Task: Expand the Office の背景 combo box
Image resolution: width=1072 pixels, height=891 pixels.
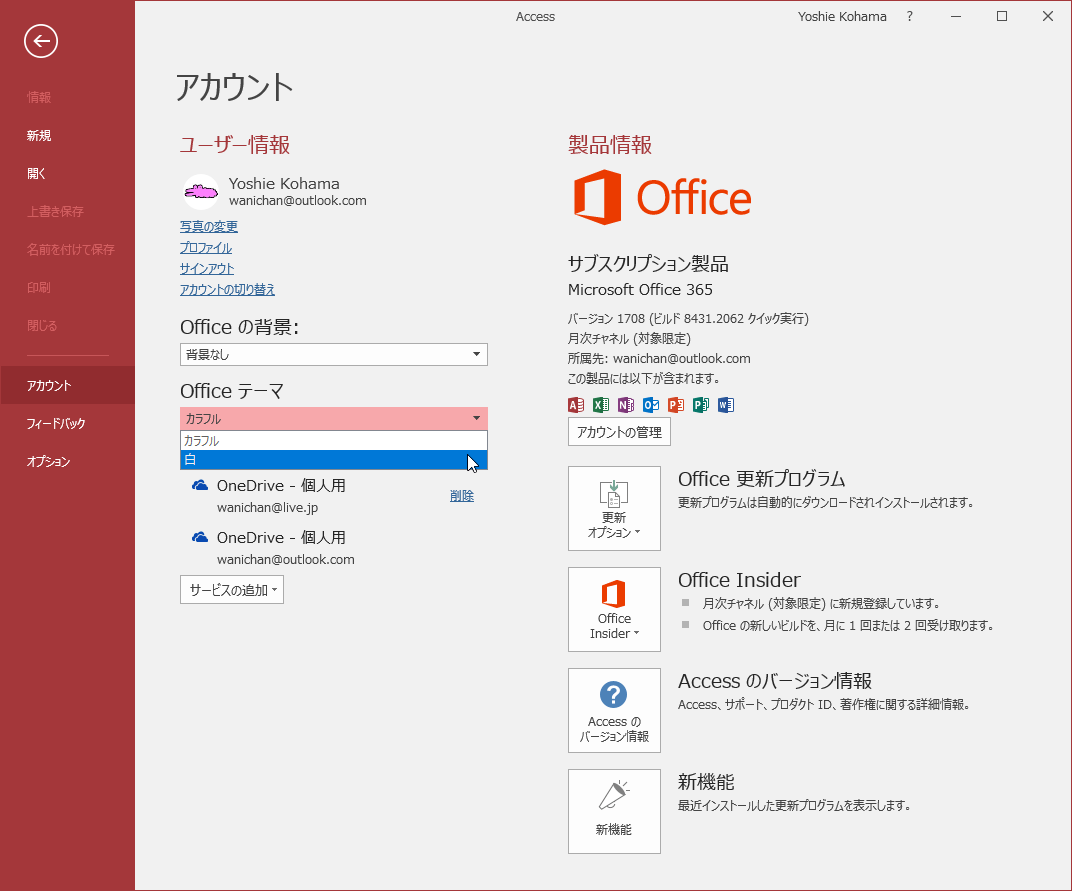Action: coord(334,354)
